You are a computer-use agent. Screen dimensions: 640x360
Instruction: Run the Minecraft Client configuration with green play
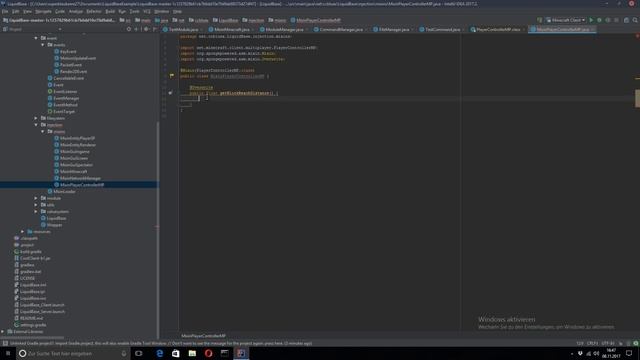click(591, 20)
